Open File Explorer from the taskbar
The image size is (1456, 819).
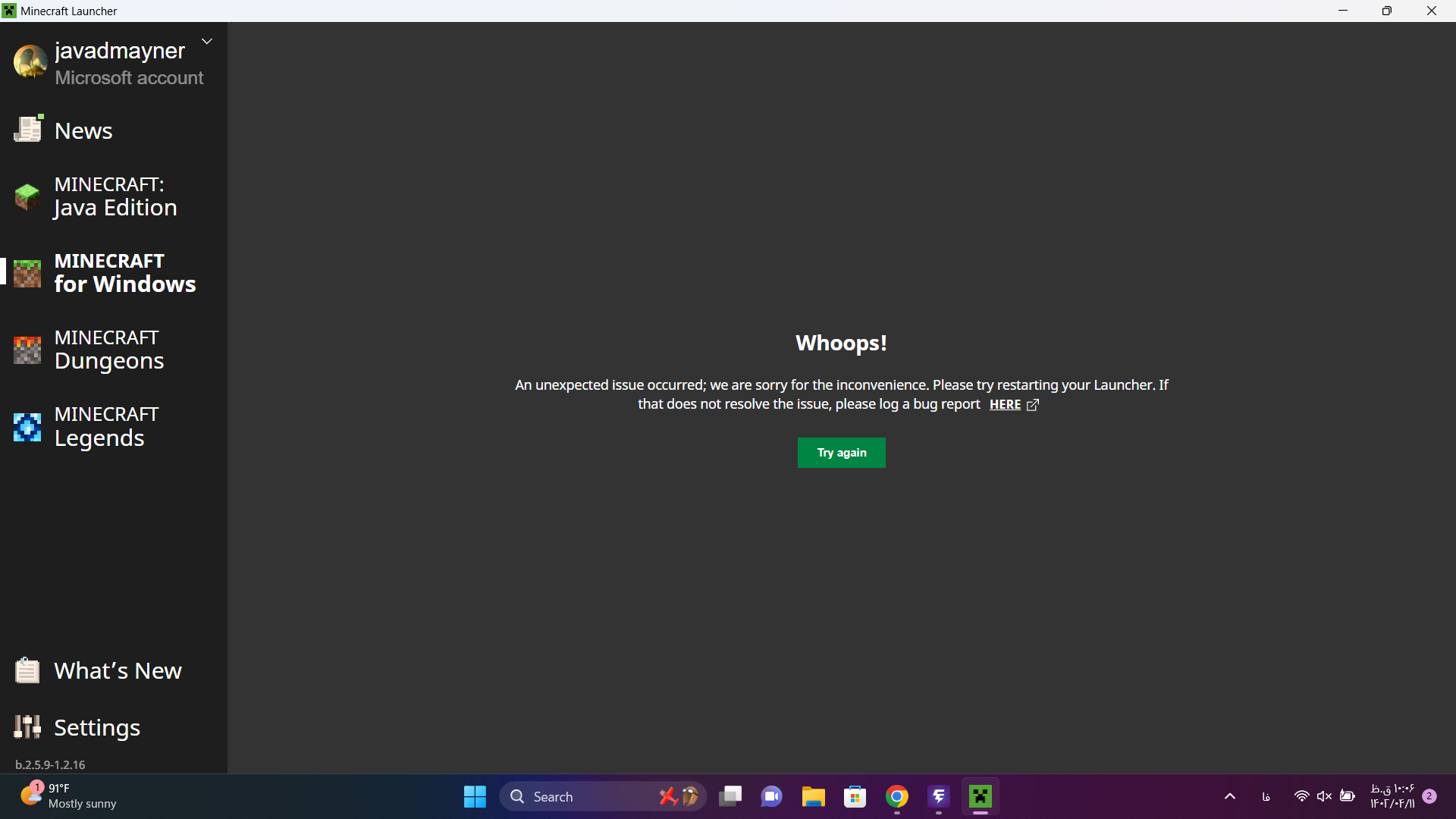click(x=813, y=796)
